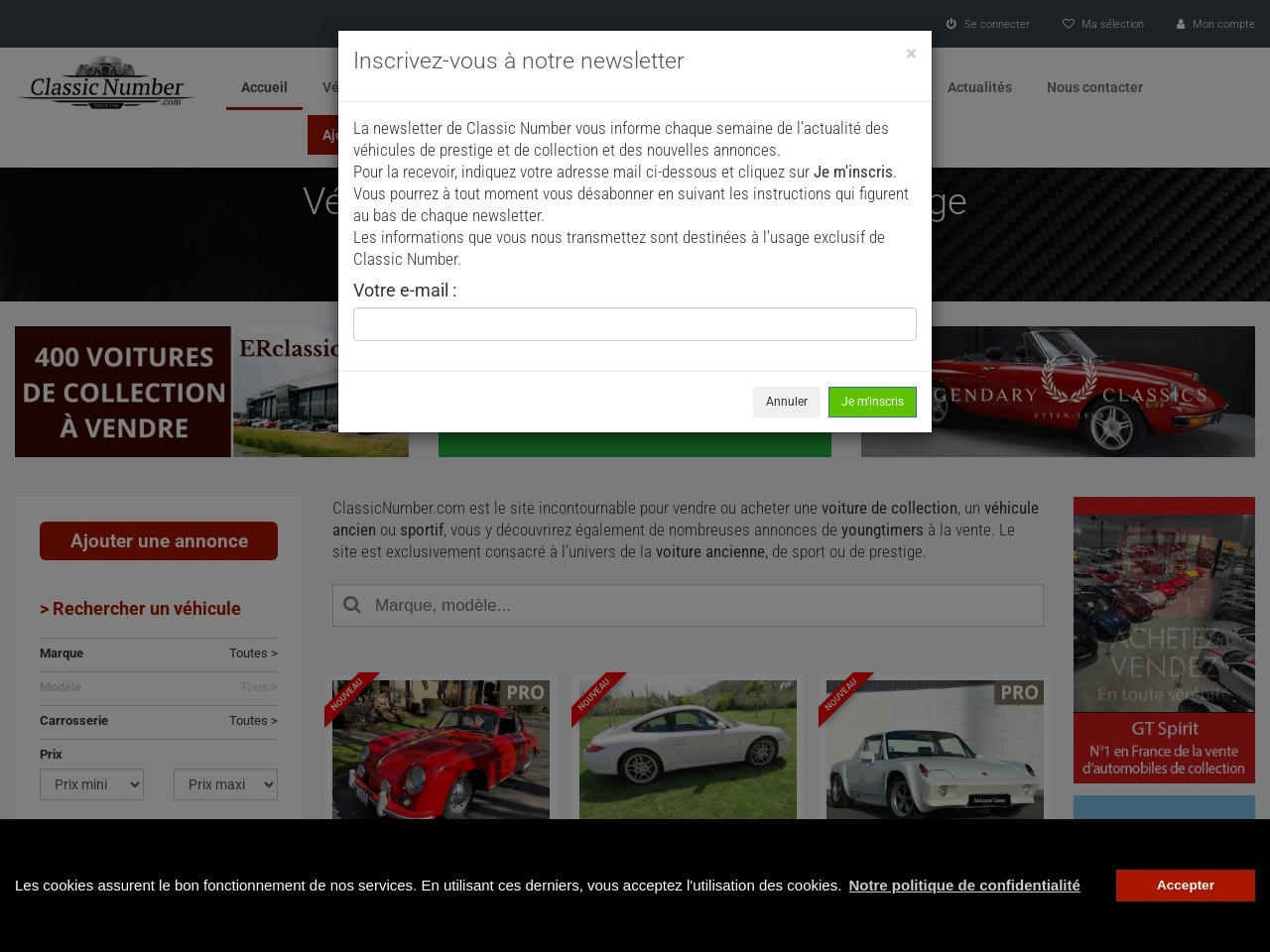The height and width of the screenshot is (952, 1270).
Task: Open Mon compte link
Action: (x=1223, y=24)
